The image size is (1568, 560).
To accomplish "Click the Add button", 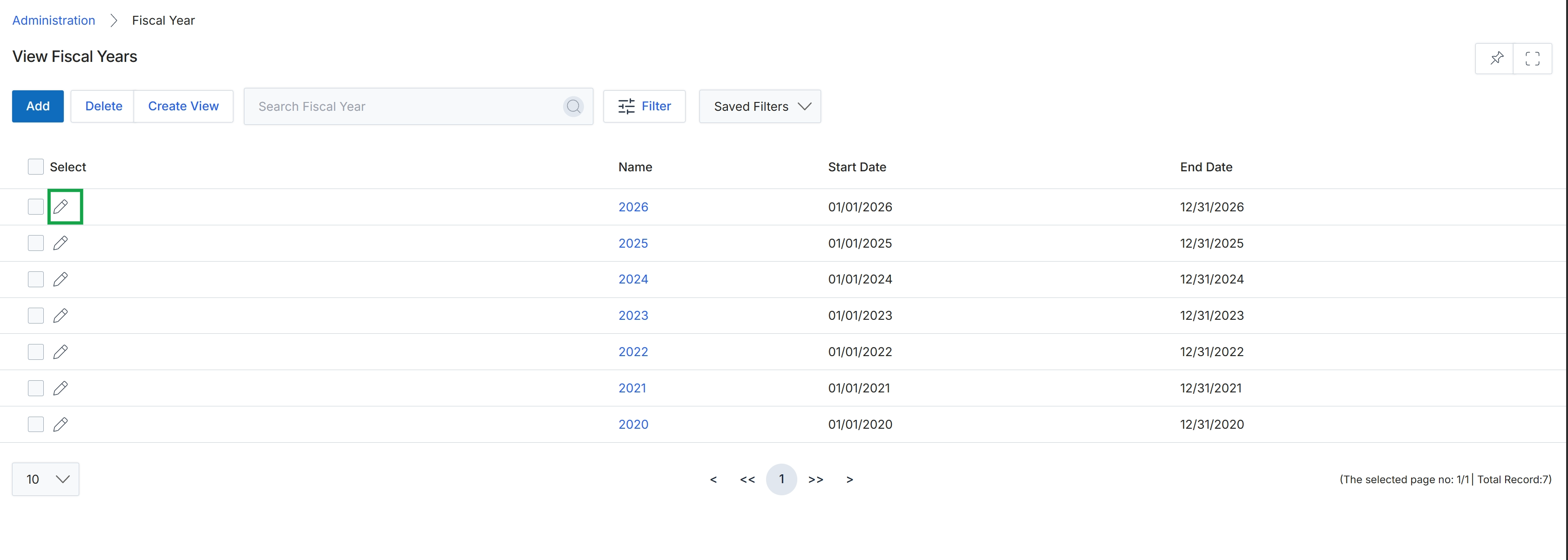I will click(38, 107).
